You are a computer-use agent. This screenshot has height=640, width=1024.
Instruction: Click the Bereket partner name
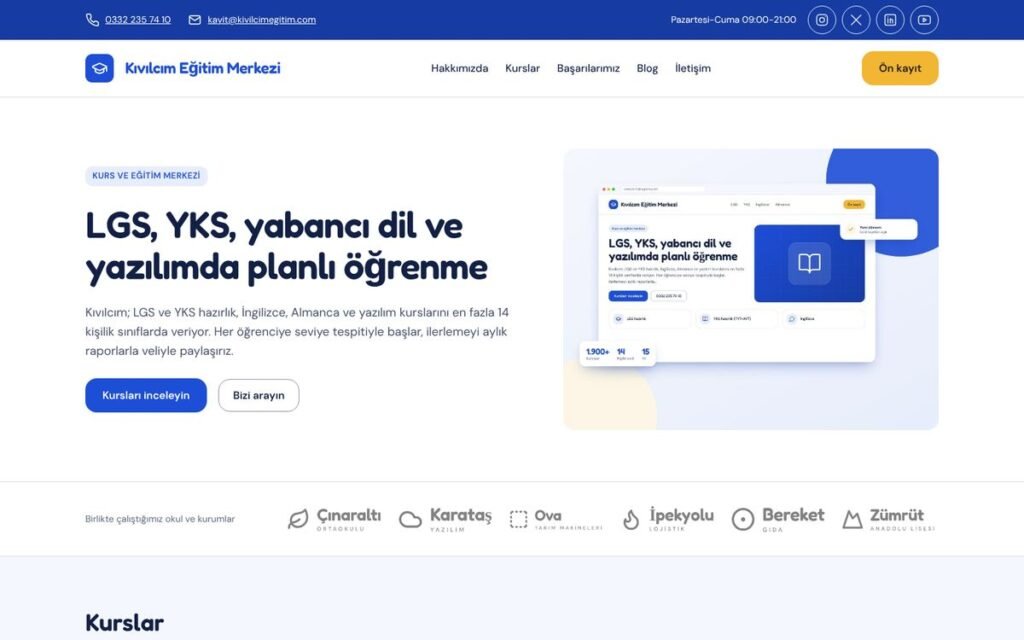tap(793, 515)
